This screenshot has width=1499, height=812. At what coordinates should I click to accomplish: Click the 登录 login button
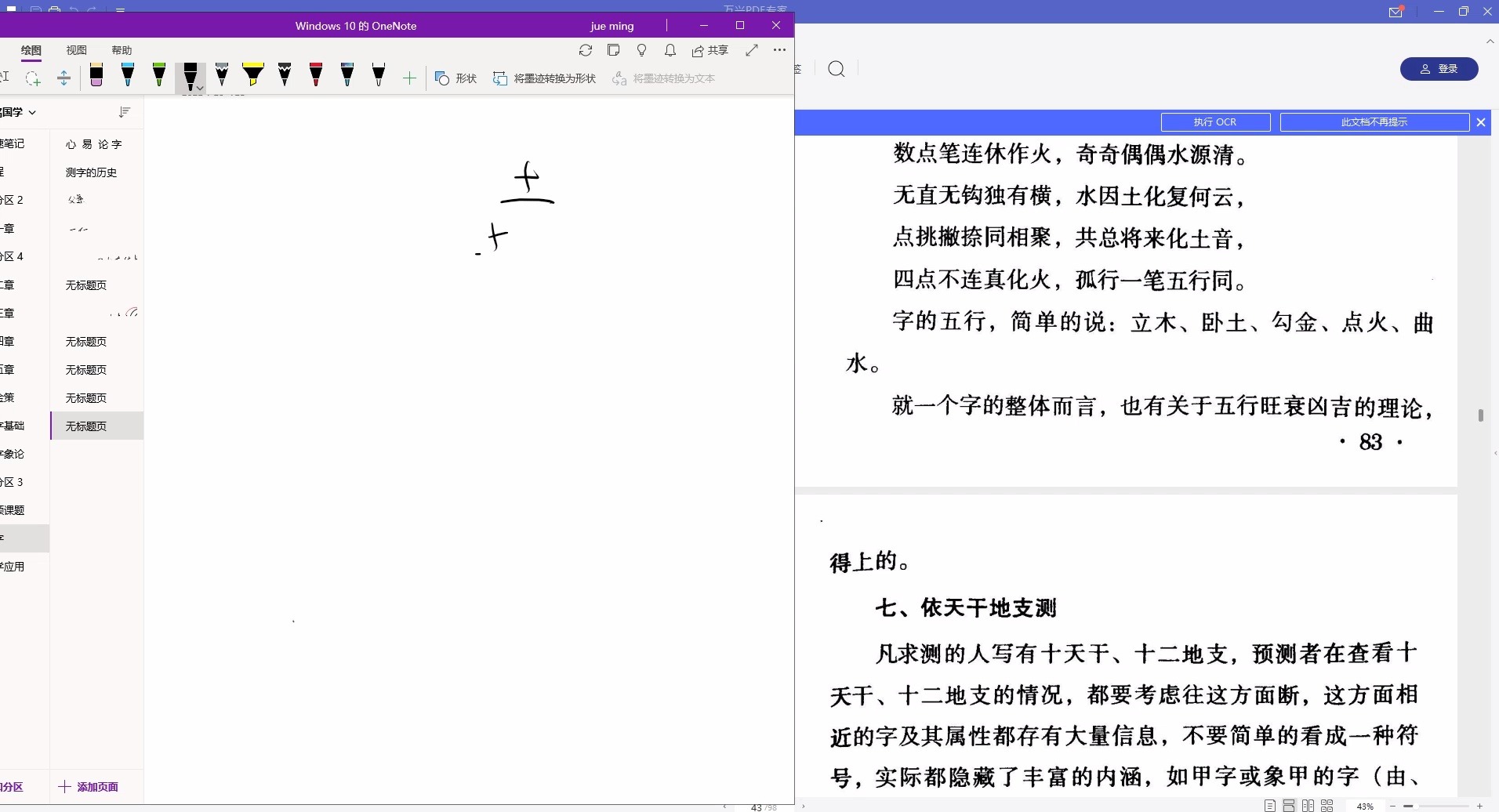click(1439, 69)
